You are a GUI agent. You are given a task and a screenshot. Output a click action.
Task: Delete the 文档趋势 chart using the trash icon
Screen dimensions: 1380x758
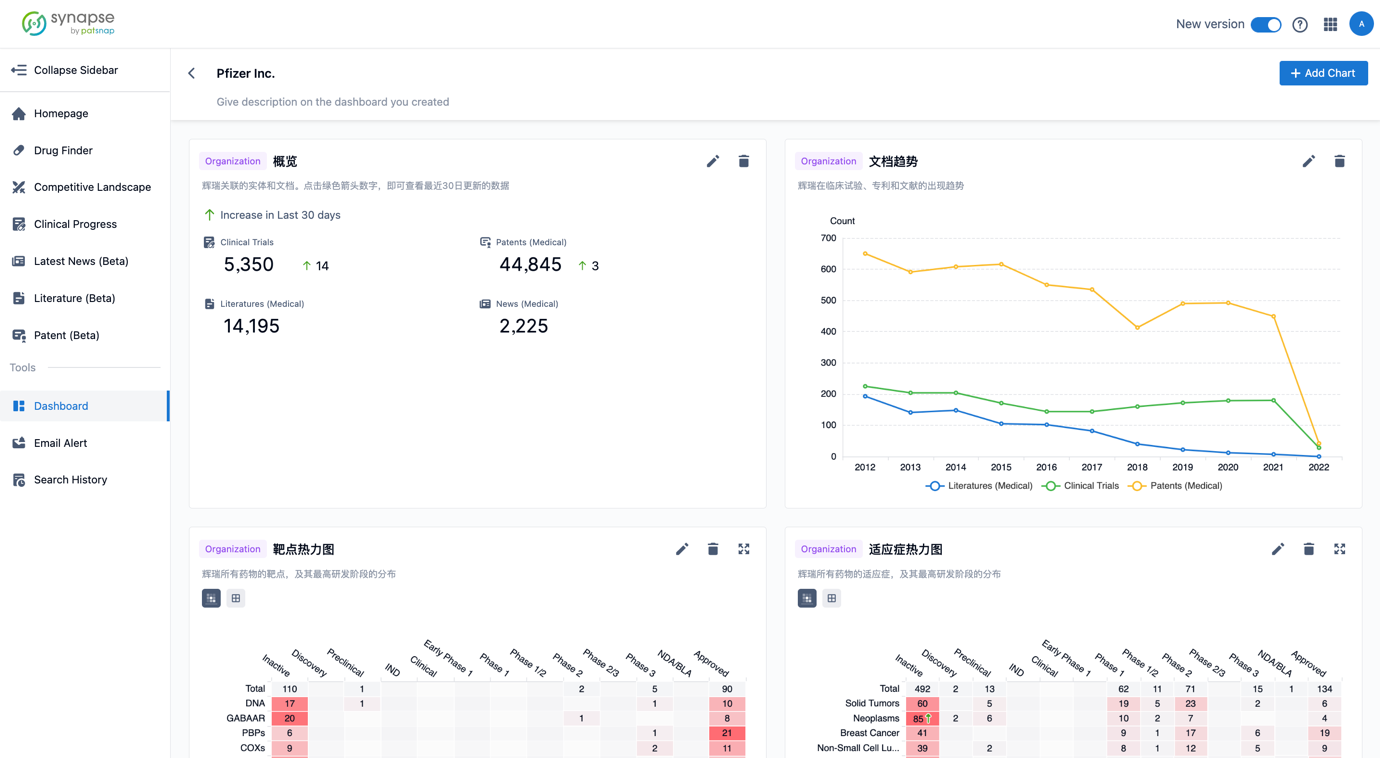click(x=1340, y=161)
